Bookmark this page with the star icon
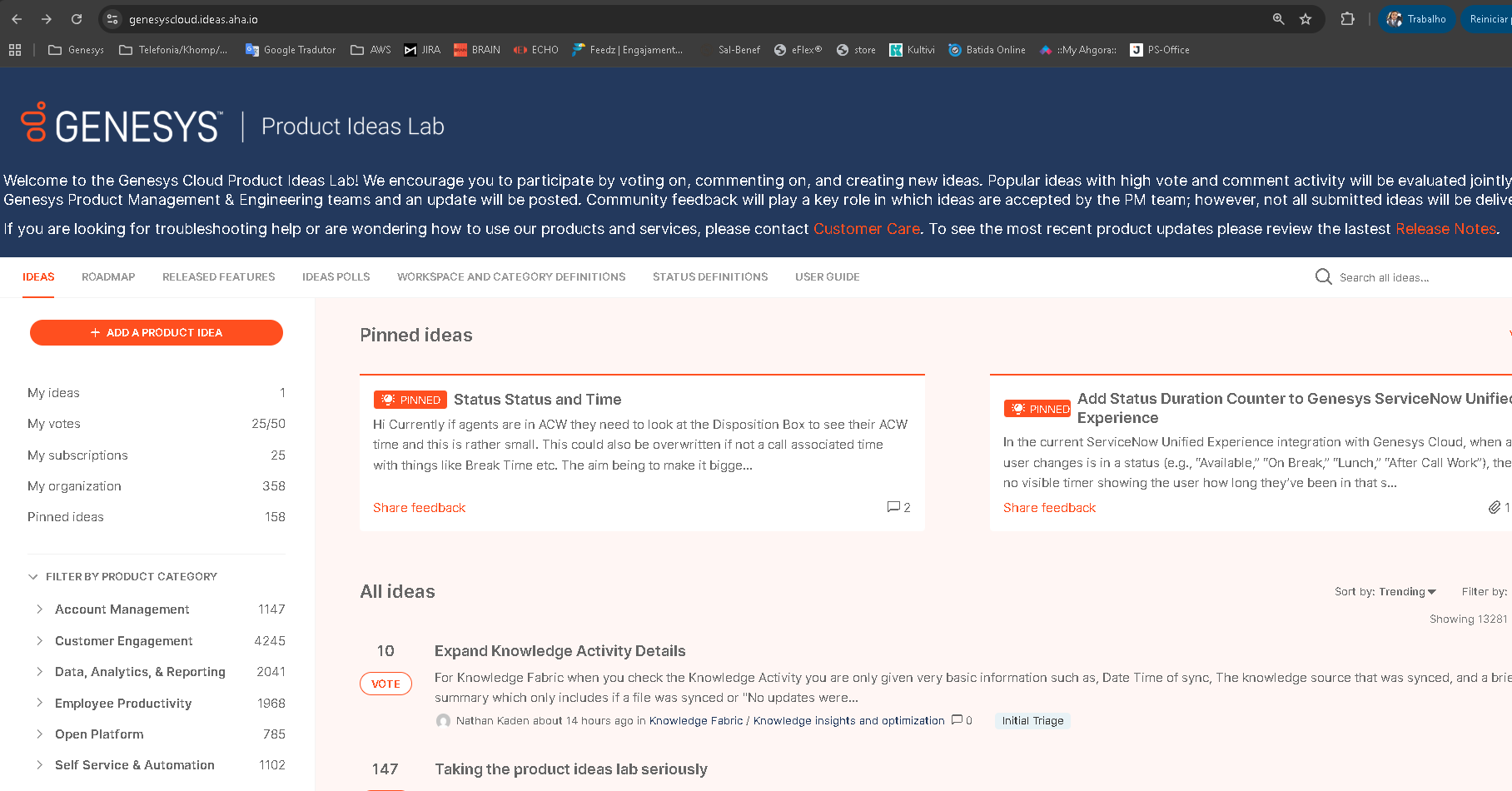 pyautogui.click(x=1306, y=19)
